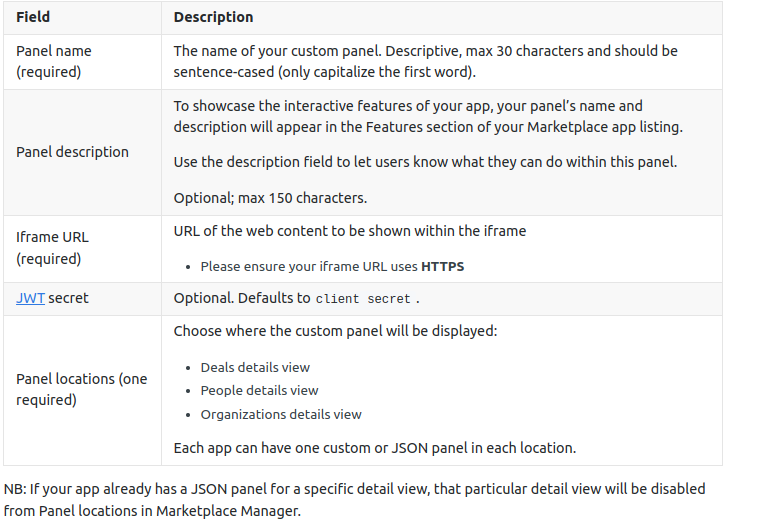Click 'Choose where the custom panel' sentence
The height and width of the screenshot is (521, 761).
point(334,331)
